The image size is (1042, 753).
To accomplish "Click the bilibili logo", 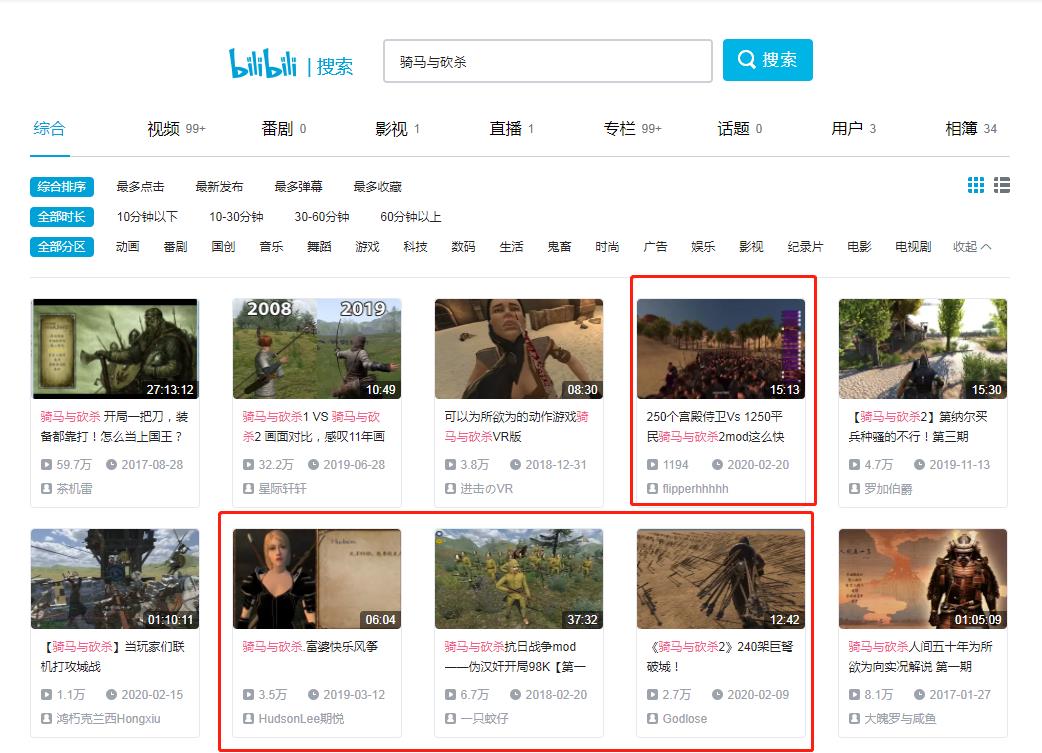I will point(262,63).
